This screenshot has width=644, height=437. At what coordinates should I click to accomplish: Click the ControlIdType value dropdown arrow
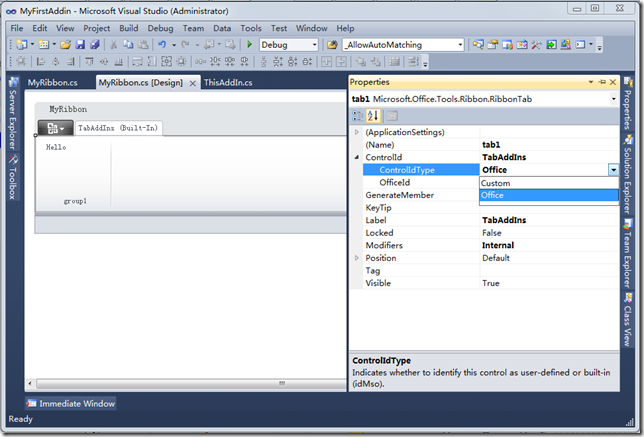coord(613,170)
